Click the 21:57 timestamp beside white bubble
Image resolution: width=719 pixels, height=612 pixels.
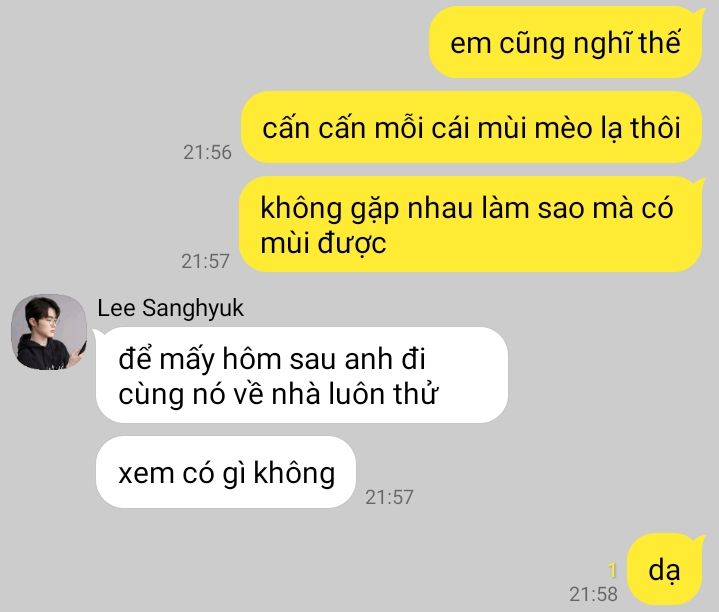click(x=389, y=497)
